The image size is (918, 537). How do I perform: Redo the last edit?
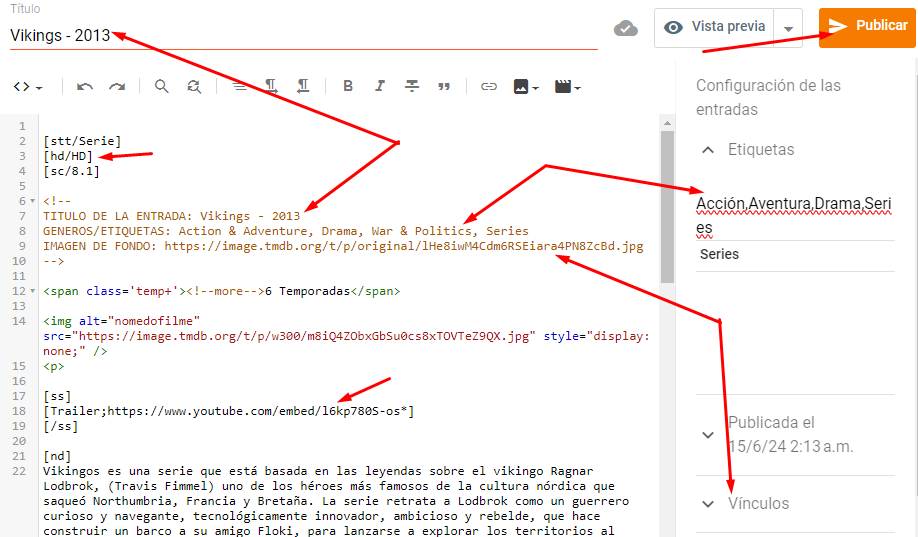pyautogui.click(x=117, y=87)
